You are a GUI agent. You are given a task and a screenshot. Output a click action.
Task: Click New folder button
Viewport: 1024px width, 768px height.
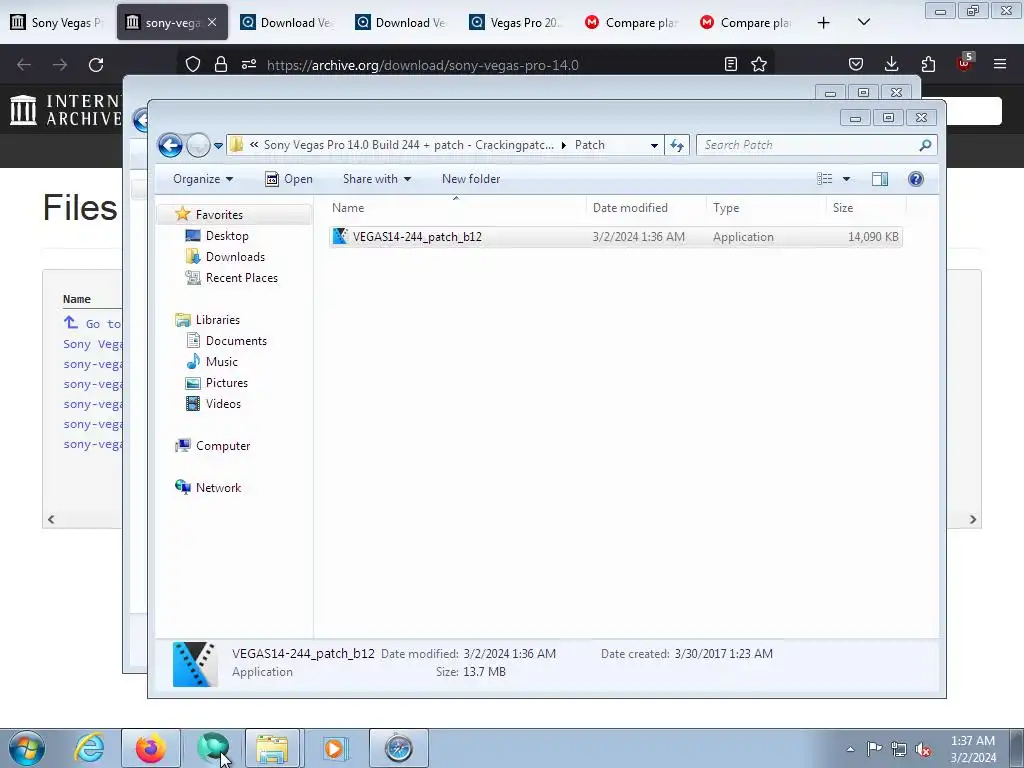click(x=471, y=179)
